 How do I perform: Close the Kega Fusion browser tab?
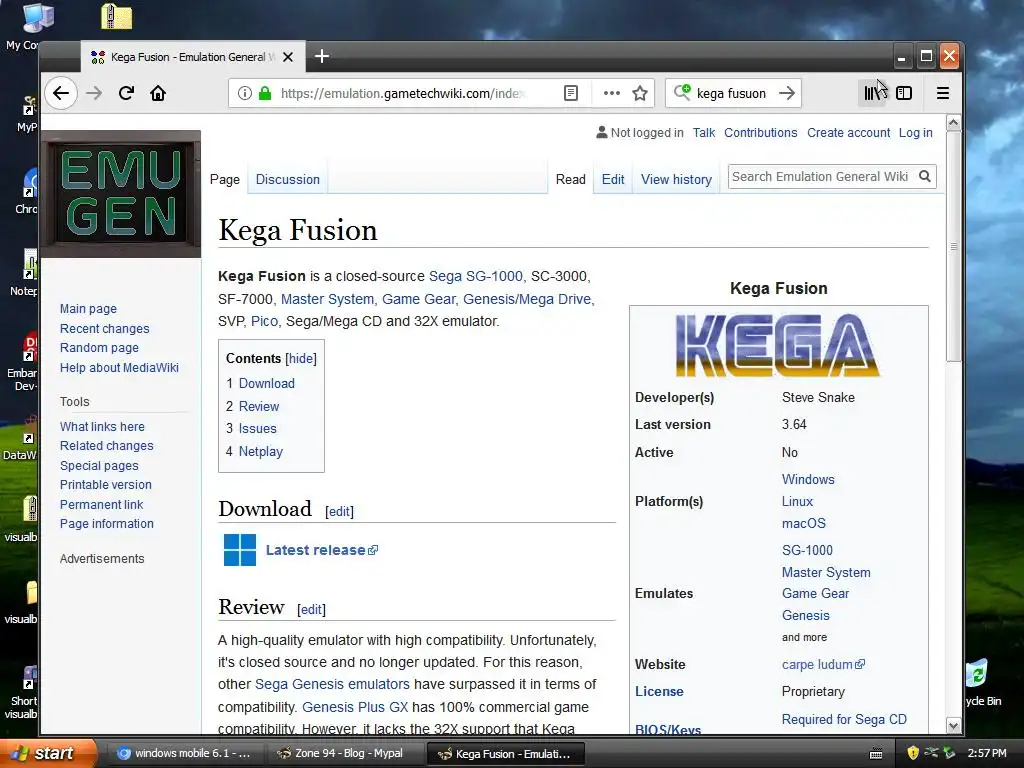click(287, 57)
